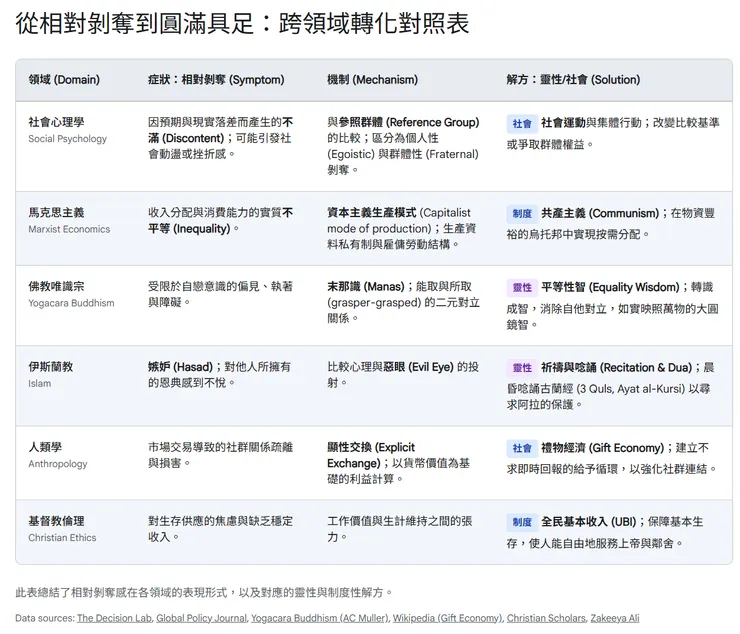Open the Zakeeya Ali source link
This screenshot has width=740, height=634.
(615, 618)
